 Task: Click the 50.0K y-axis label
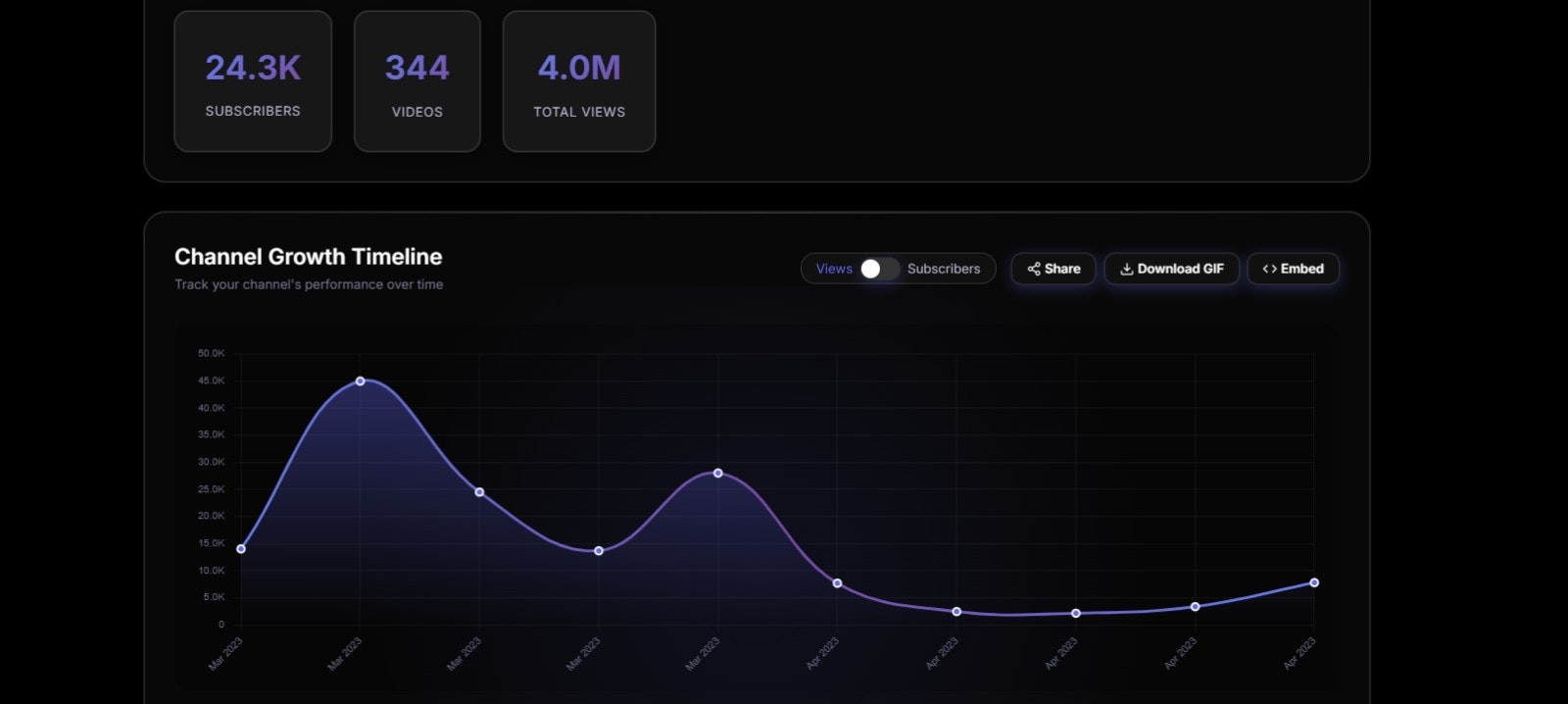[211, 353]
